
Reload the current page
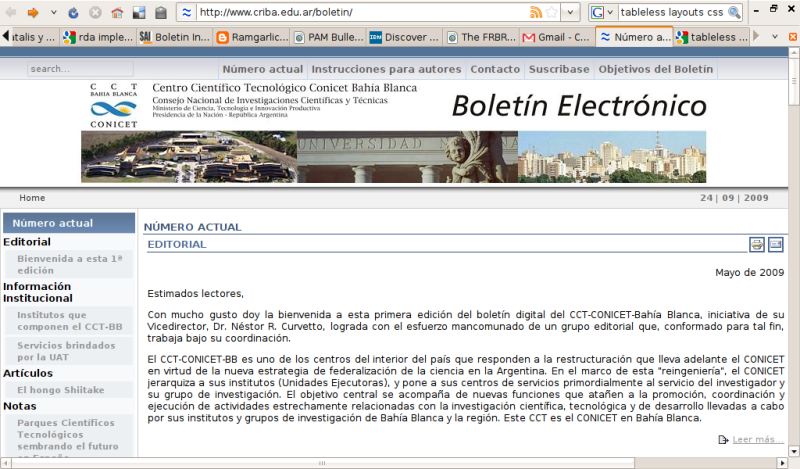click(x=75, y=13)
